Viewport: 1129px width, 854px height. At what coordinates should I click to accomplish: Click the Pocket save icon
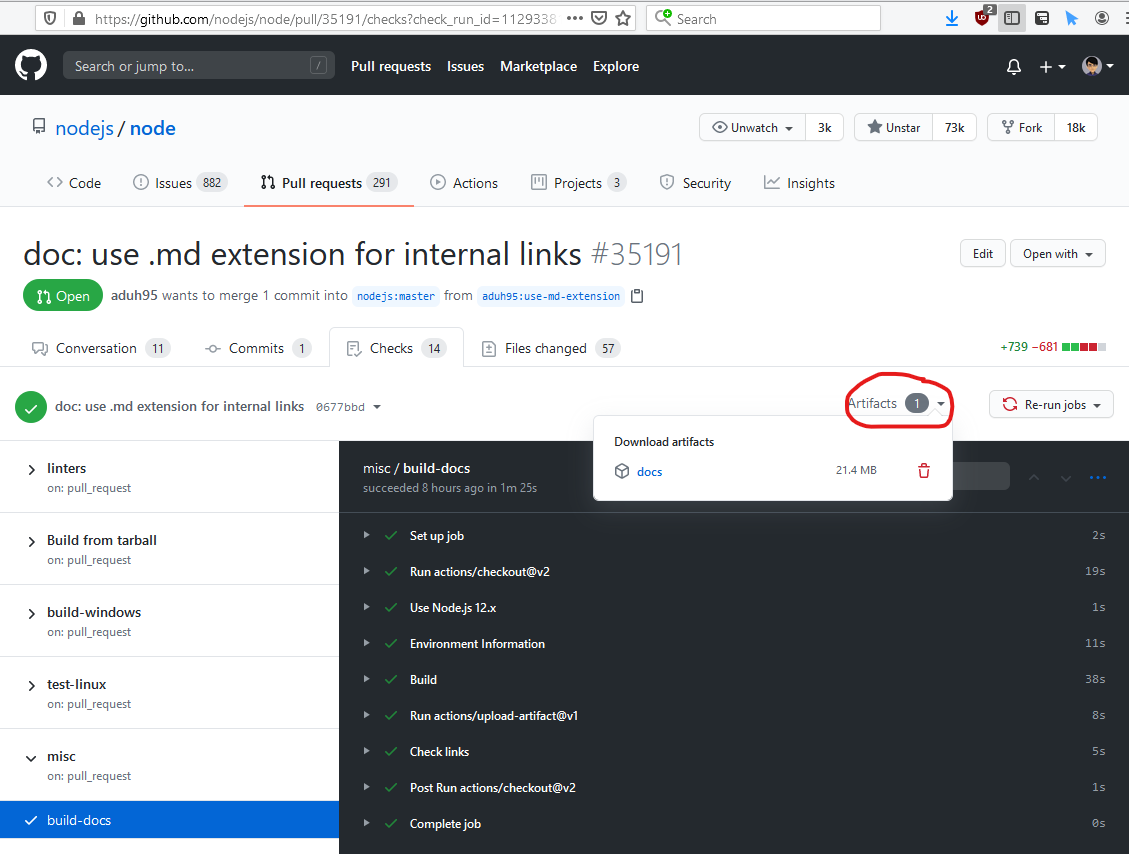click(x=598, y=19)
